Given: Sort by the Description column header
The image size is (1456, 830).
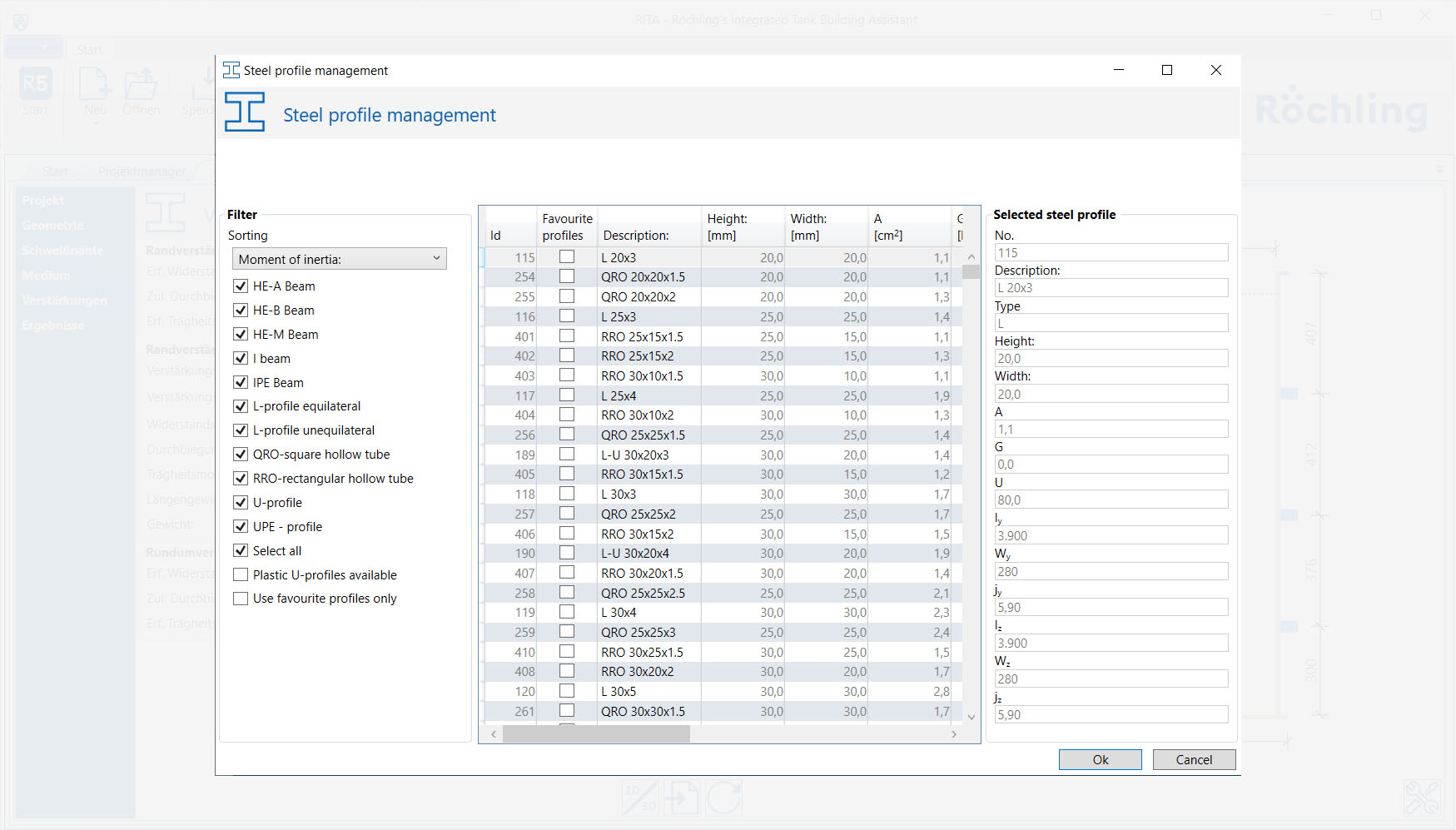Looking at the screenshot, I should [x=648, y=227].
